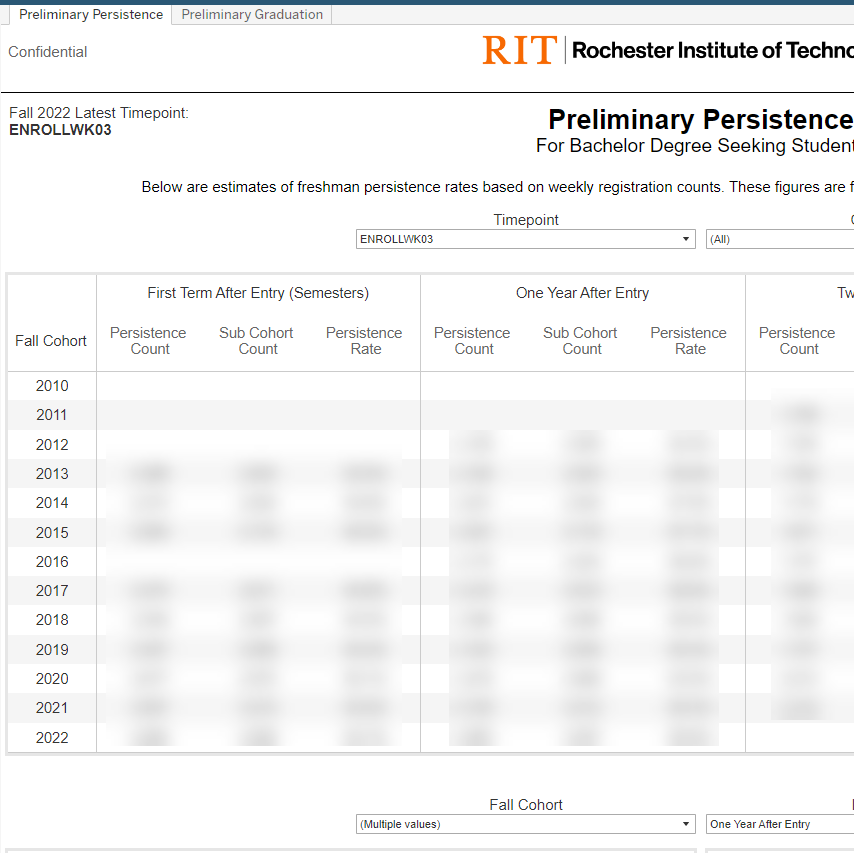Click Persistence Rate under First Term After Entry
This screenshot has height=853, width=854.
click(x=364, y=341)
